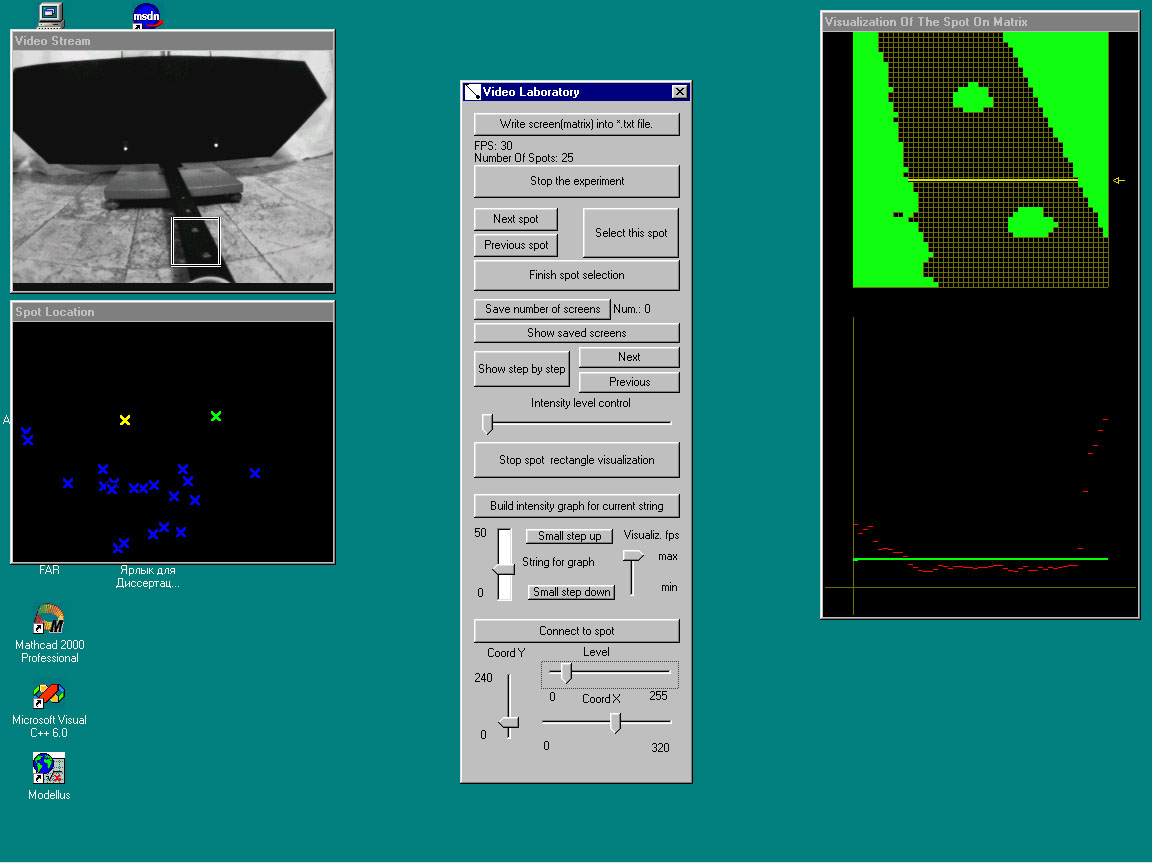Open the Mathcad 2000 Professional desktop icon

[x=49, y=620]
